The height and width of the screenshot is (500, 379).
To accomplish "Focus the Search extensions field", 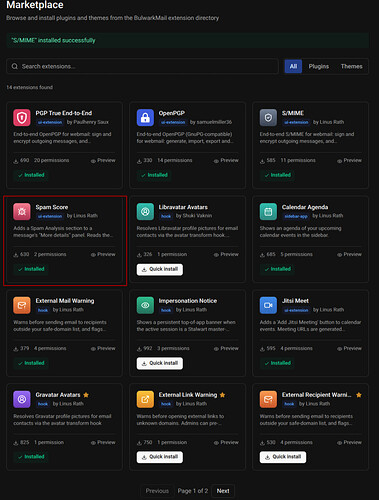I will [142, 66].
